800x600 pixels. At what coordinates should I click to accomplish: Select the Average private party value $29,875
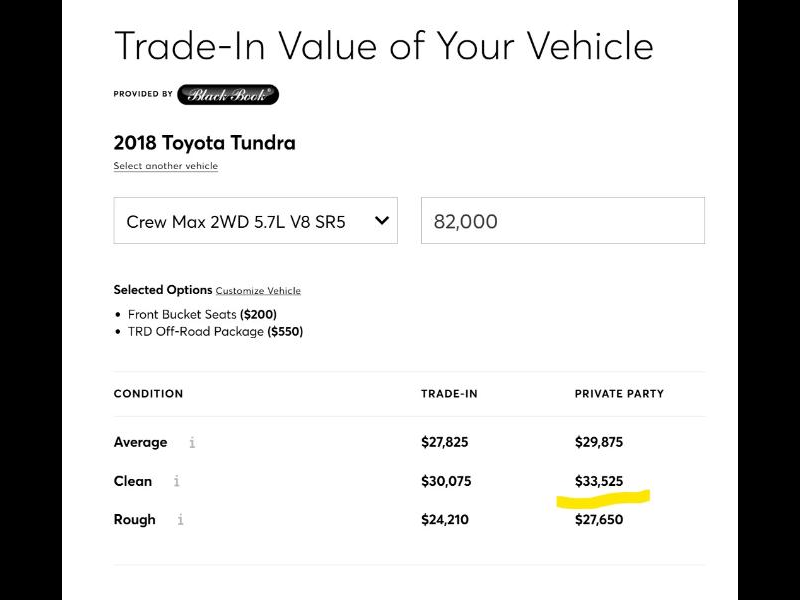tap(599, 442)
